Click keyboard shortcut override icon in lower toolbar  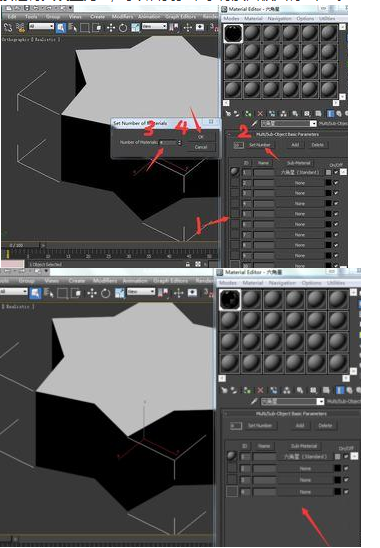click(x=192, y=293)
